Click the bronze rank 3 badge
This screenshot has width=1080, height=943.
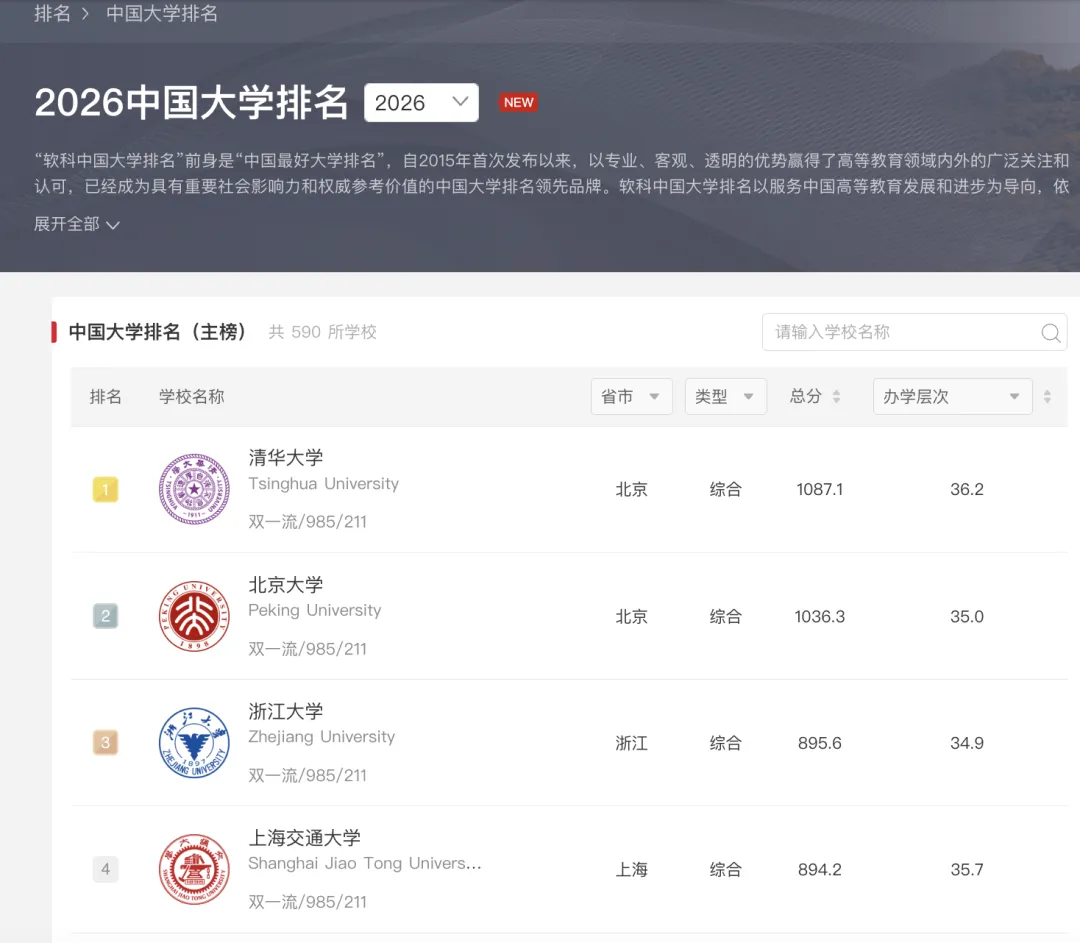(105, 743)
